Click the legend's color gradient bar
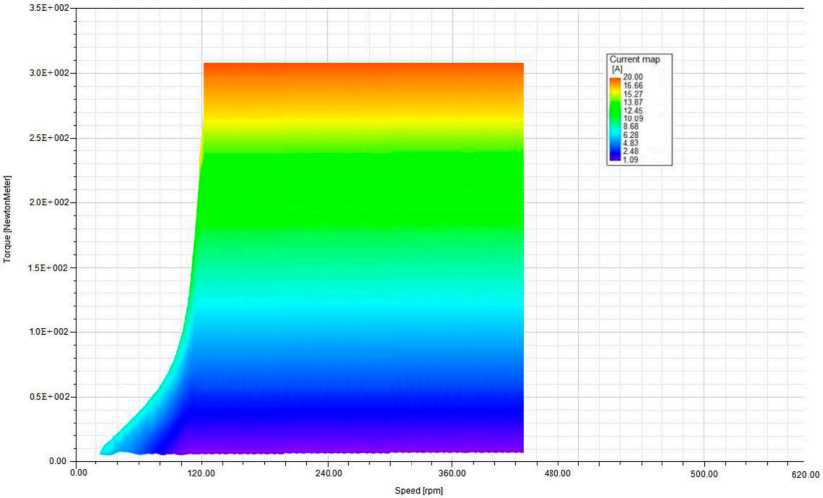This screenshot has width=823, height=498. tap(615, 118)
